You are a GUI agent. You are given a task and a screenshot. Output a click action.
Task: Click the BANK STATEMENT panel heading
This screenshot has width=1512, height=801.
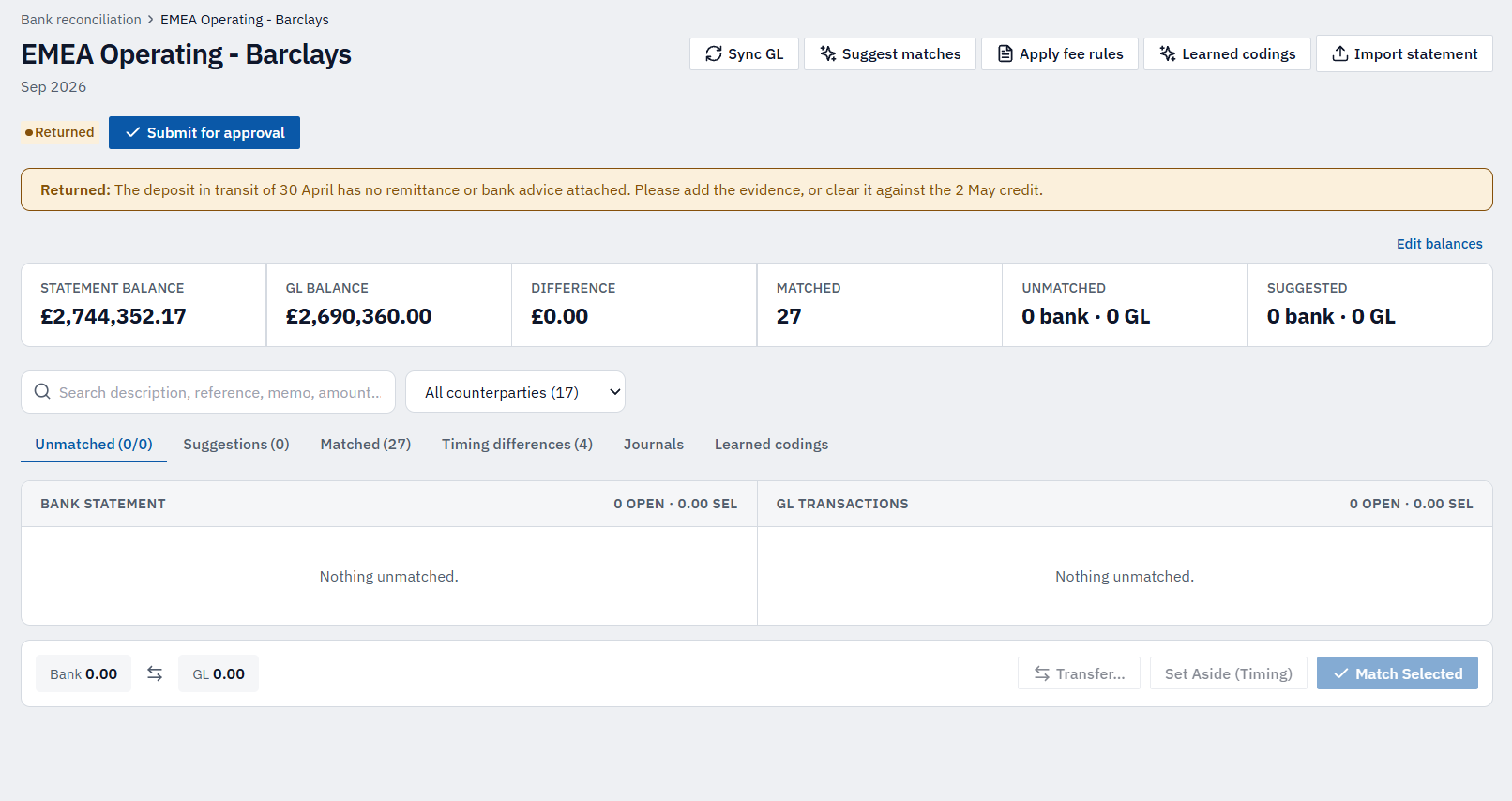click(103, 504)
